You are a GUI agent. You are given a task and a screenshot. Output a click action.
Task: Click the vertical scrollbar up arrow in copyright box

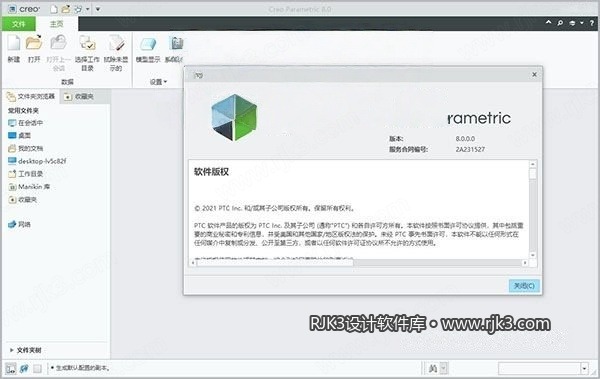(x=533, y=164)
